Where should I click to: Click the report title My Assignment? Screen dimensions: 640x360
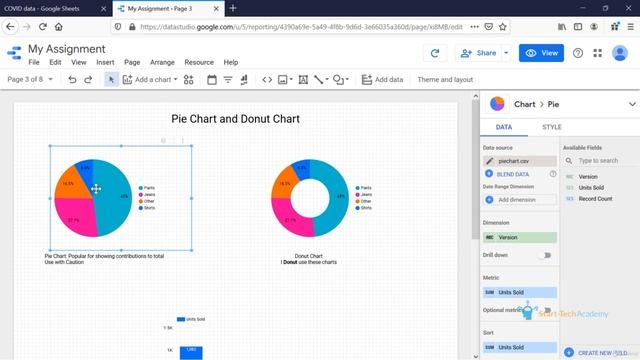[67, 49]
